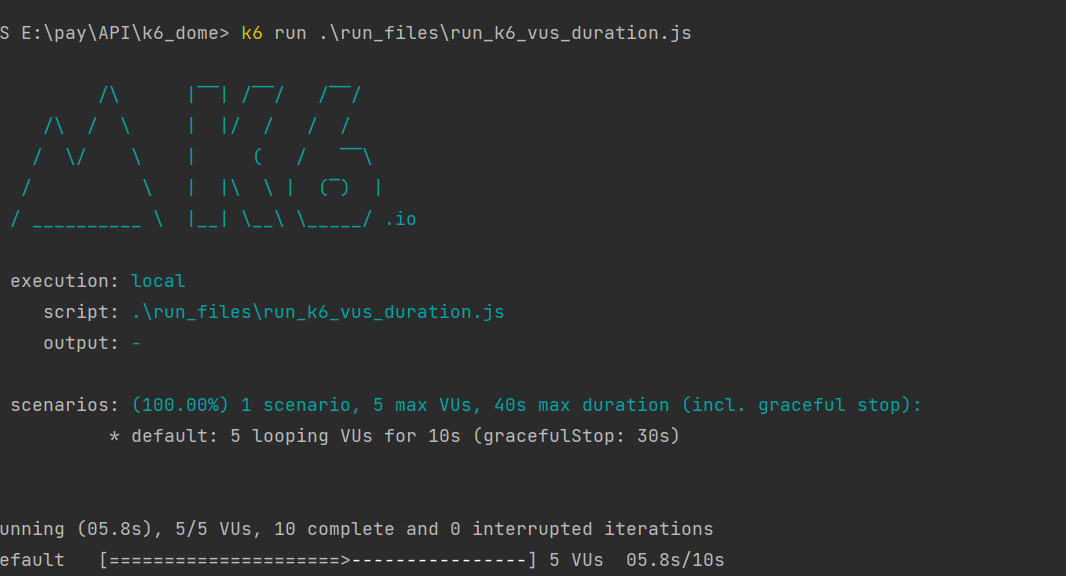Viewport: 1066px width, 576px height.
Task: Click the k6 command in the prompt line
Action: click(252, 33)
